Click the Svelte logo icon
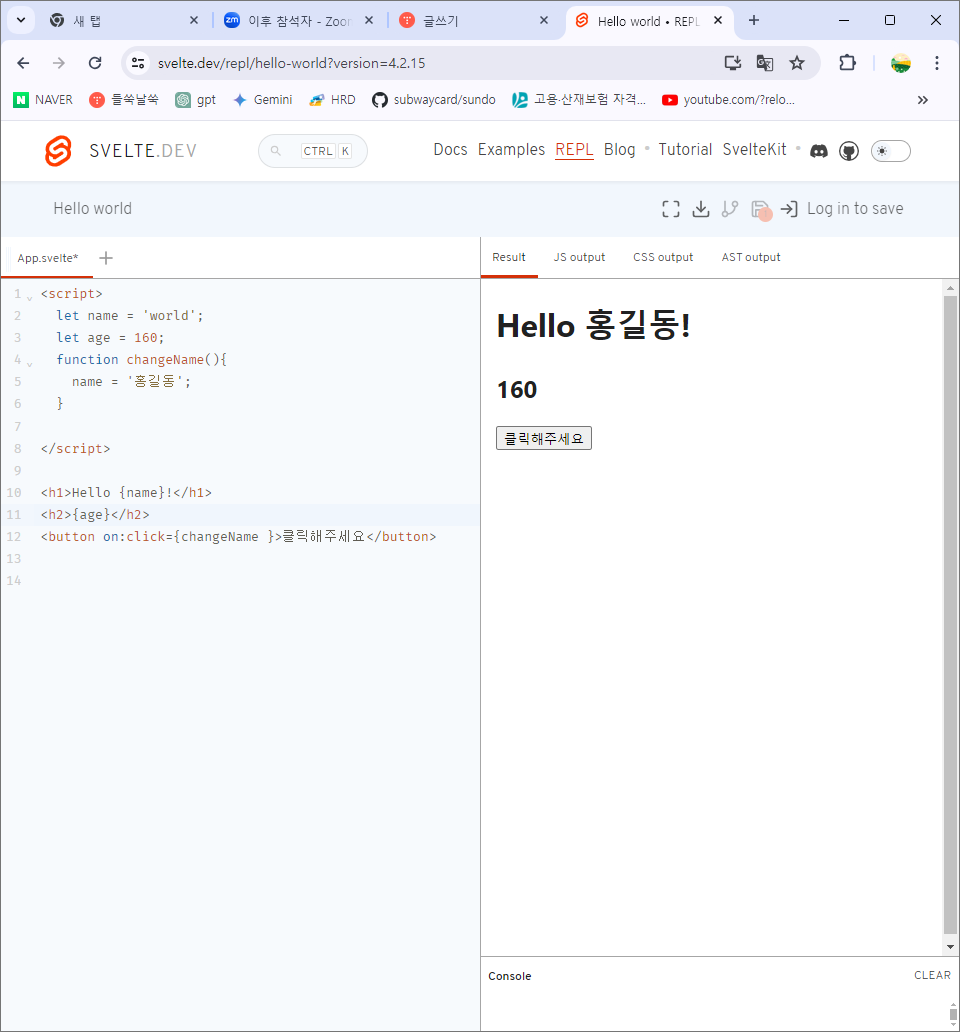The width and height of the screenshot is (960, 1032). click(58, 151)
